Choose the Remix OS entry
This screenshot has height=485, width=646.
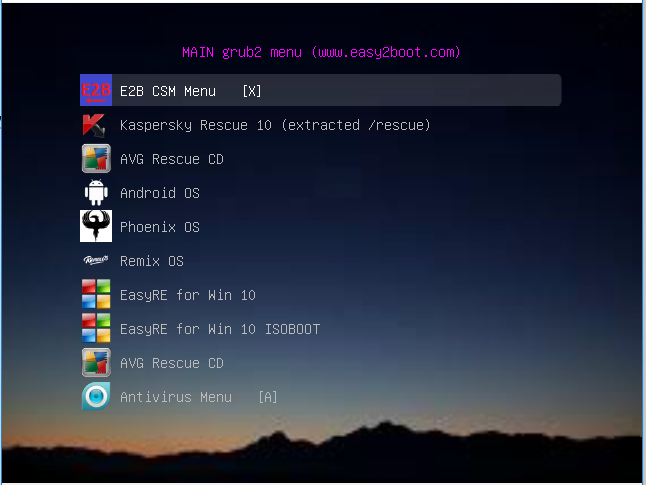point(152,261)
